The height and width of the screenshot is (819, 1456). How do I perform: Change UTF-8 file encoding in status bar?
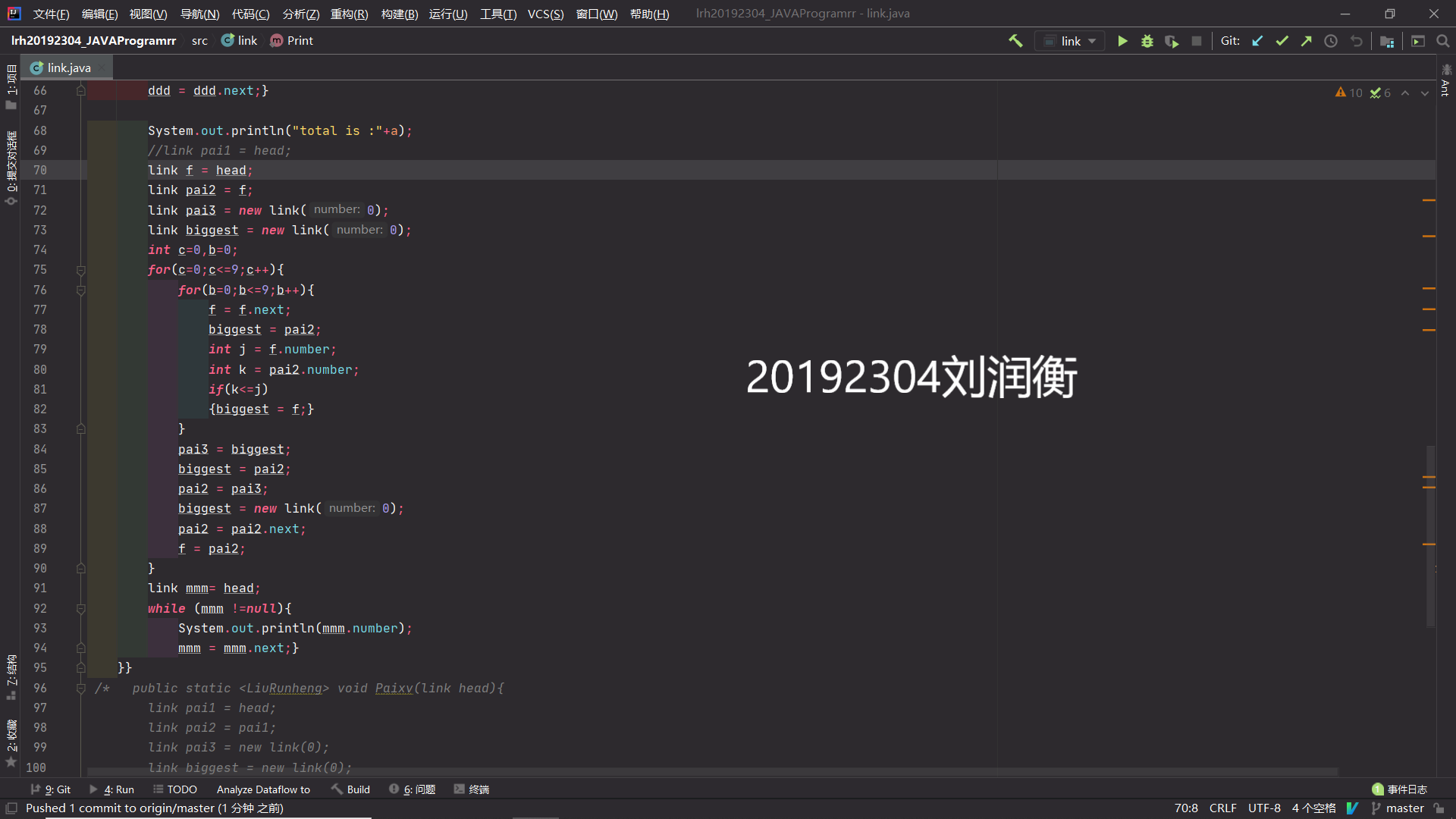tap(1264, 808)
